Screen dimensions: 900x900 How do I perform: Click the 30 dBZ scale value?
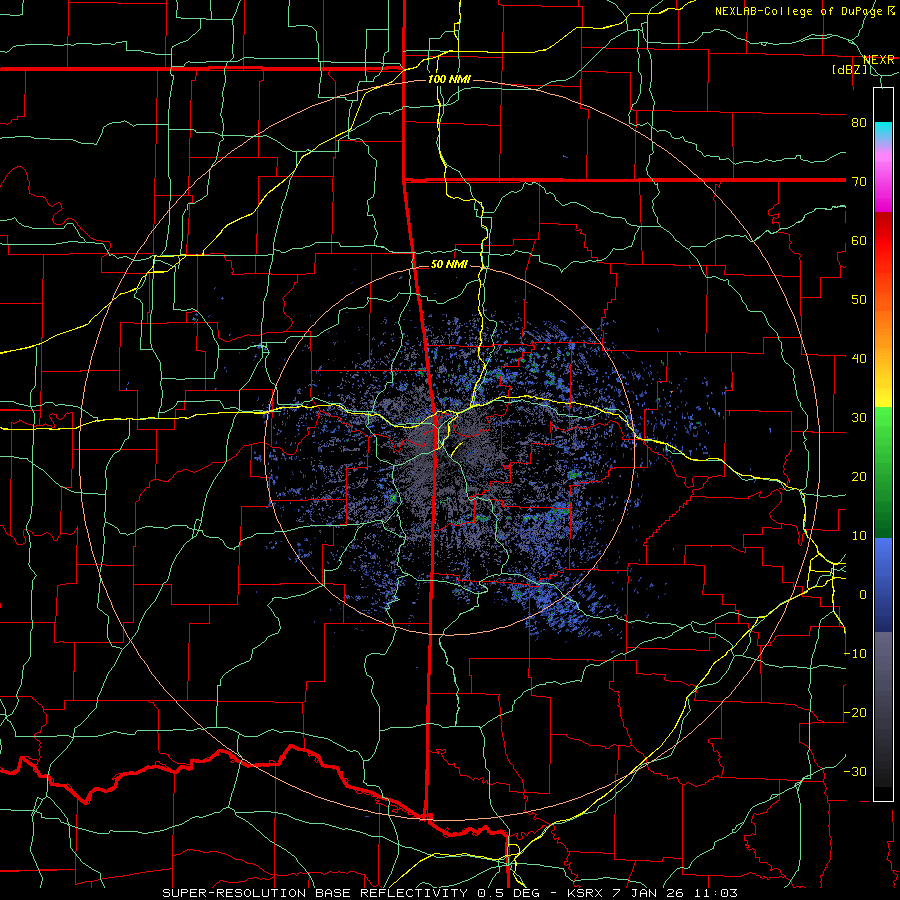point(859,417)
